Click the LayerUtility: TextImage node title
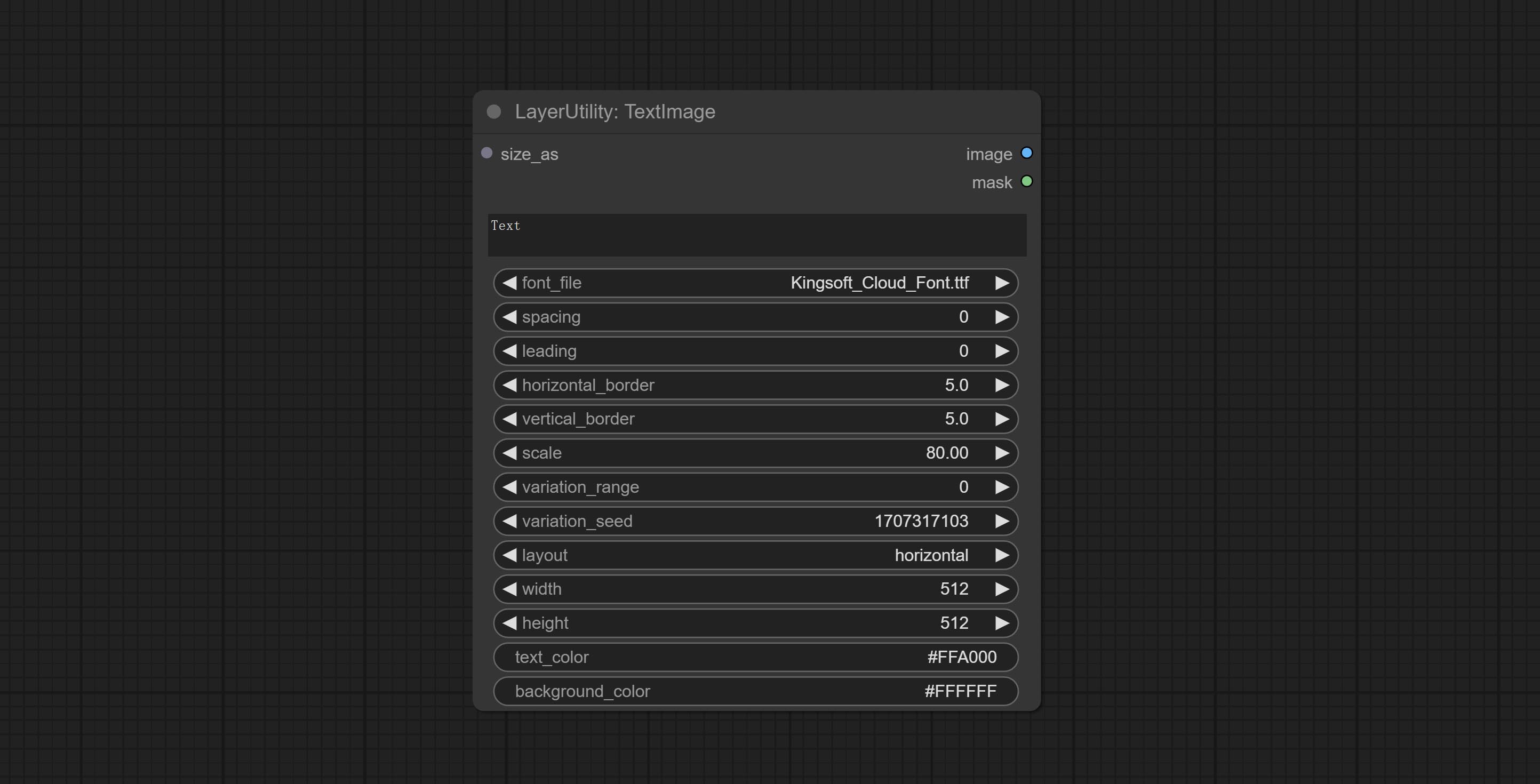This screenshot has height=784, width=1540. point(615,112)
